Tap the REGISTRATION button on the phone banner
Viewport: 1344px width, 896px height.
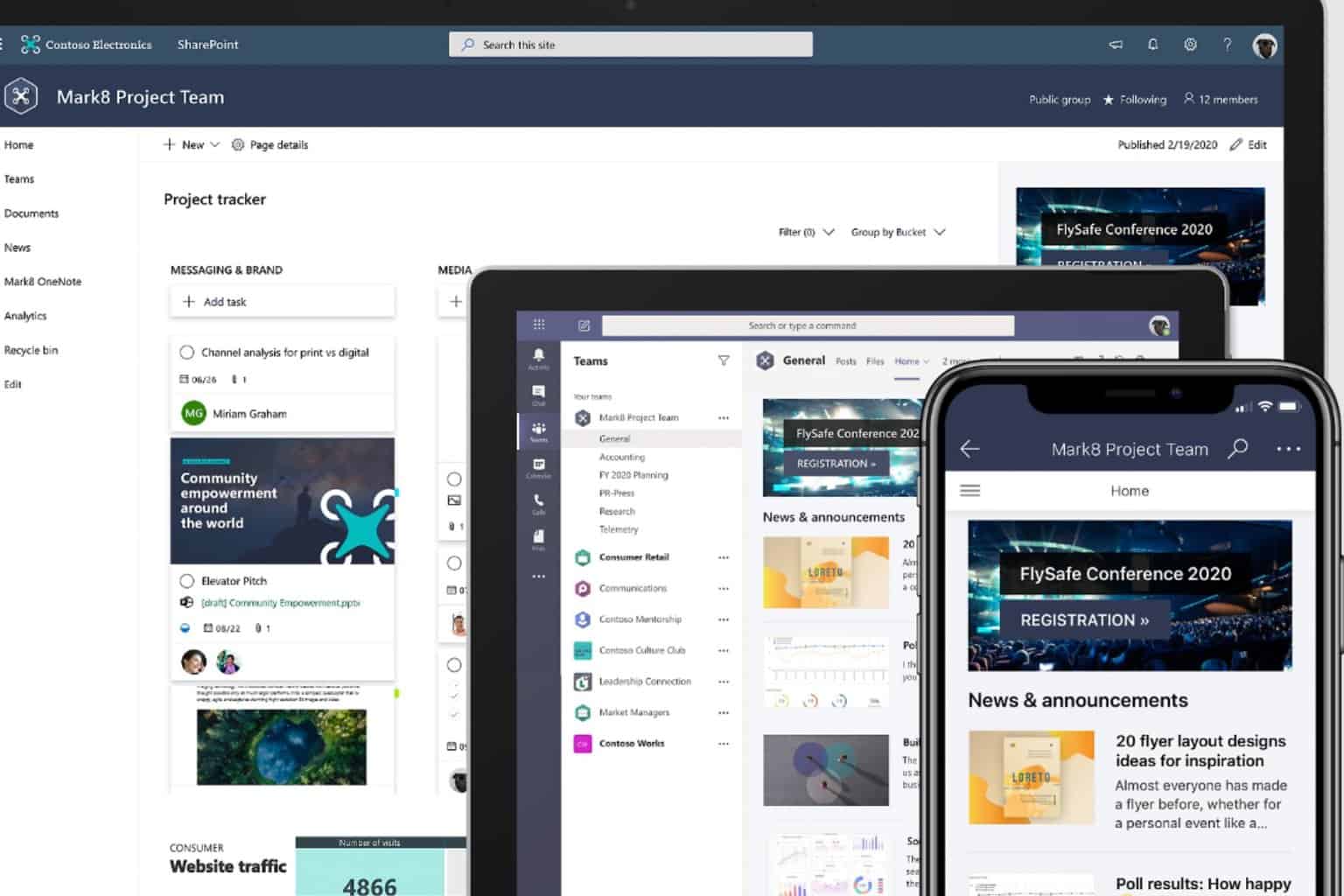tap(1085, 620)
